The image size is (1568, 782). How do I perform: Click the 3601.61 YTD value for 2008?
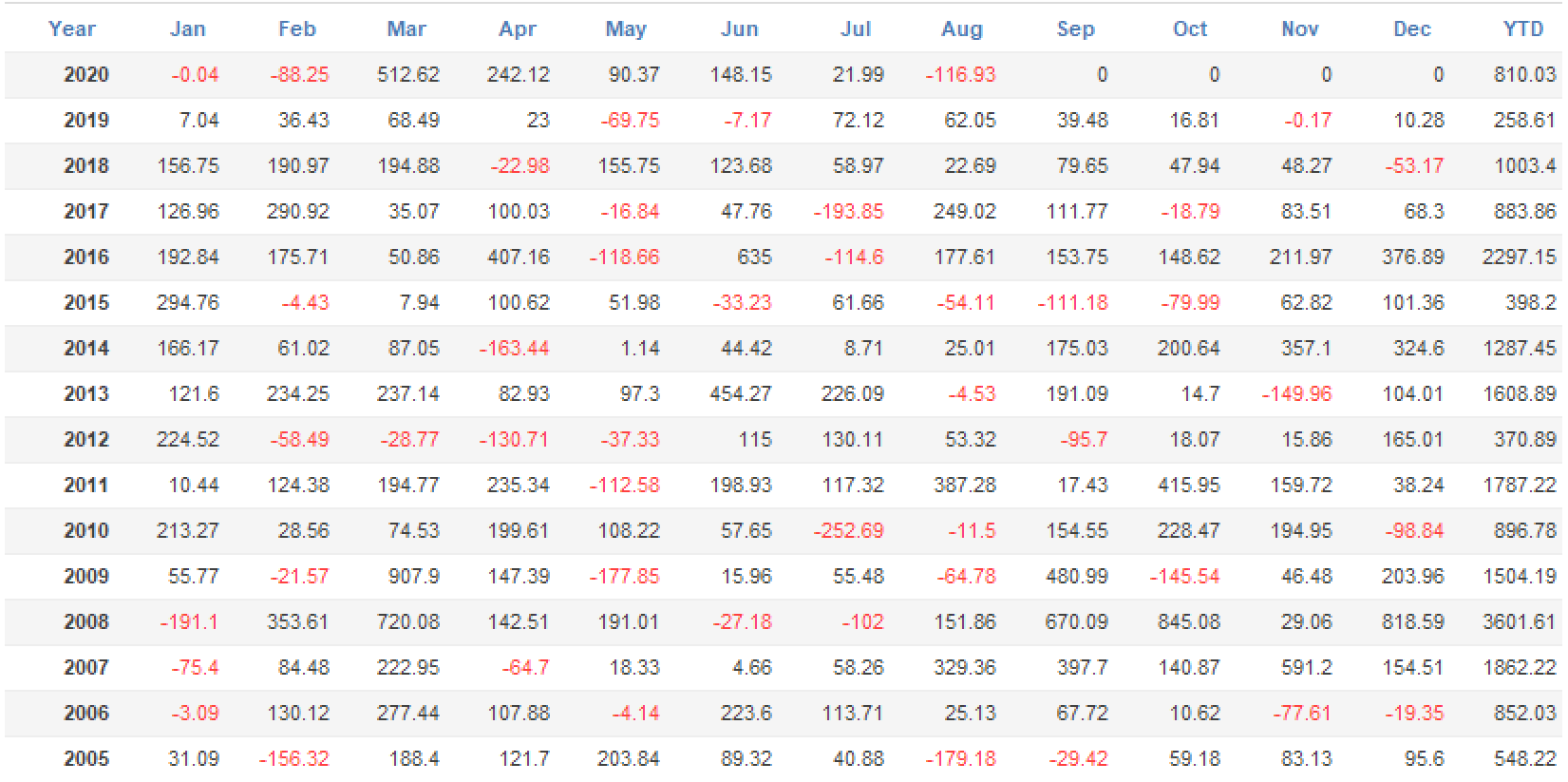[x=1519, y=622]
